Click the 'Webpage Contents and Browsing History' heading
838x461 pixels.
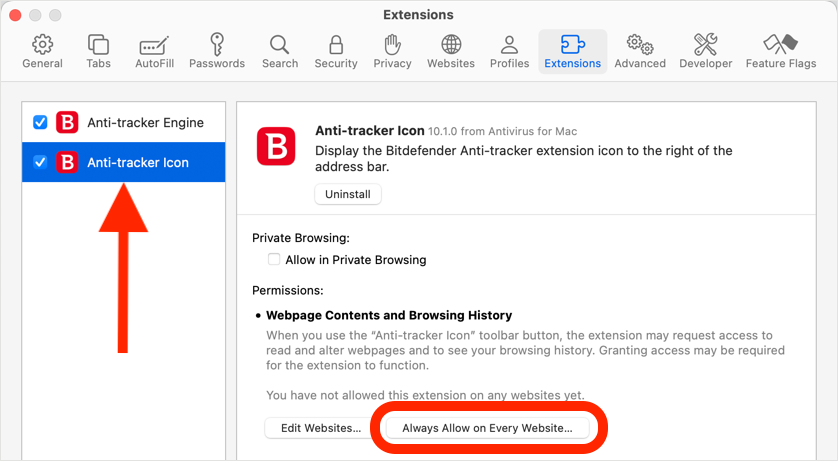pyautogui.click(x=389, y=315)
